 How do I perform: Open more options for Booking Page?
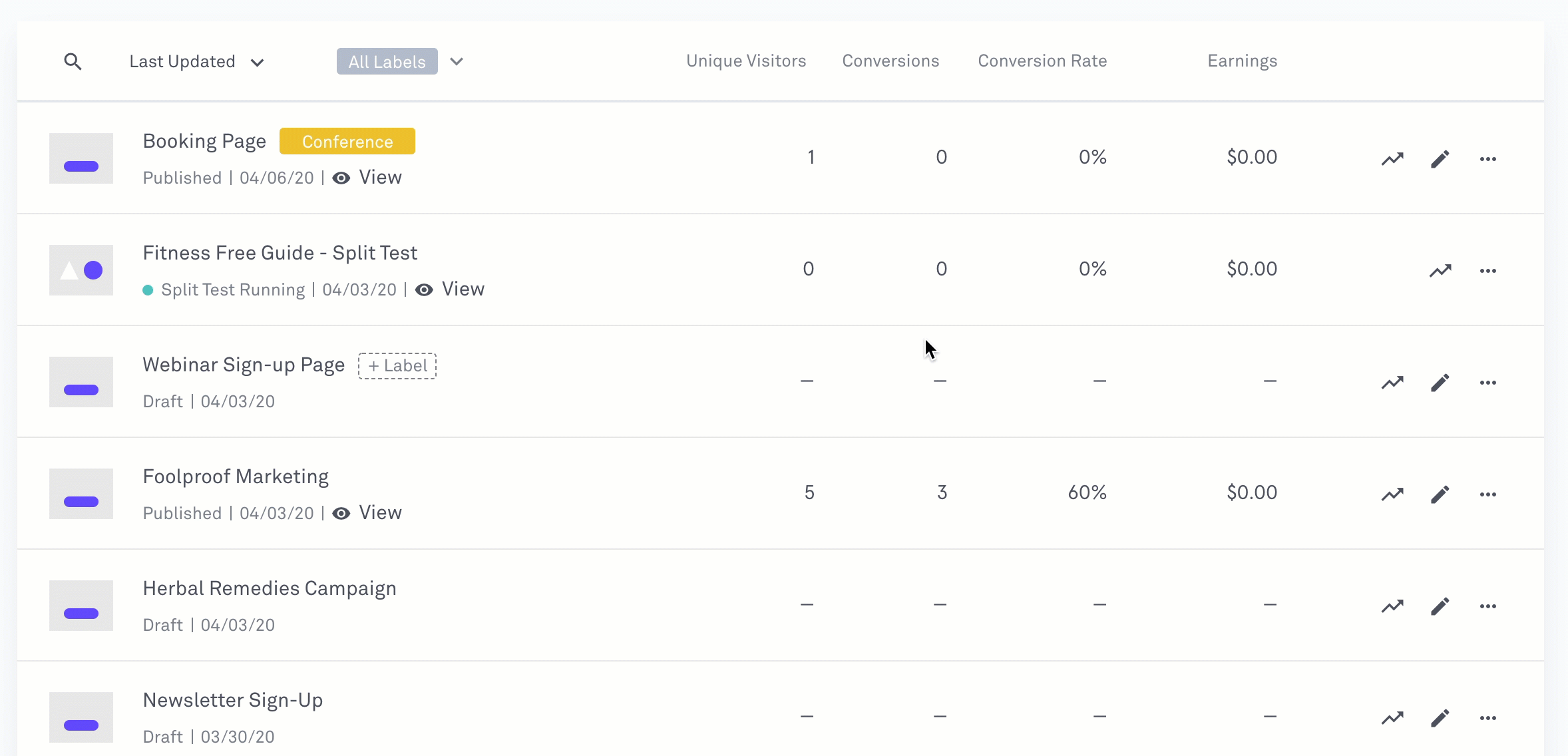pyautogui.click(x=1488, y=159)
